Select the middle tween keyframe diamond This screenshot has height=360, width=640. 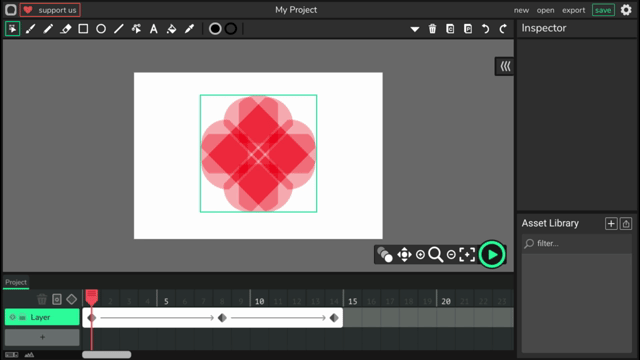[222, 318]
